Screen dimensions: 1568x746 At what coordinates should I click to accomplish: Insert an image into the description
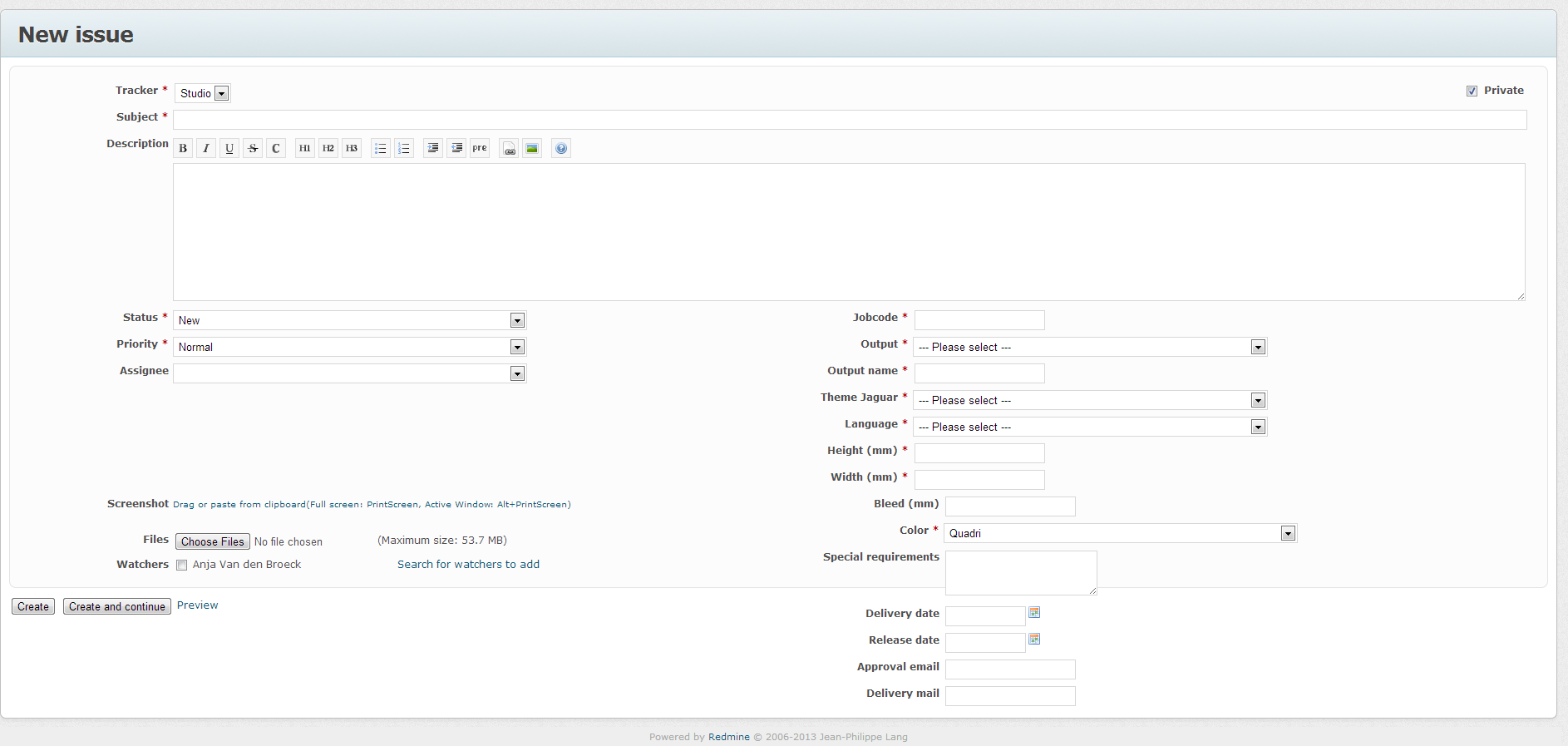click(532, 149)
